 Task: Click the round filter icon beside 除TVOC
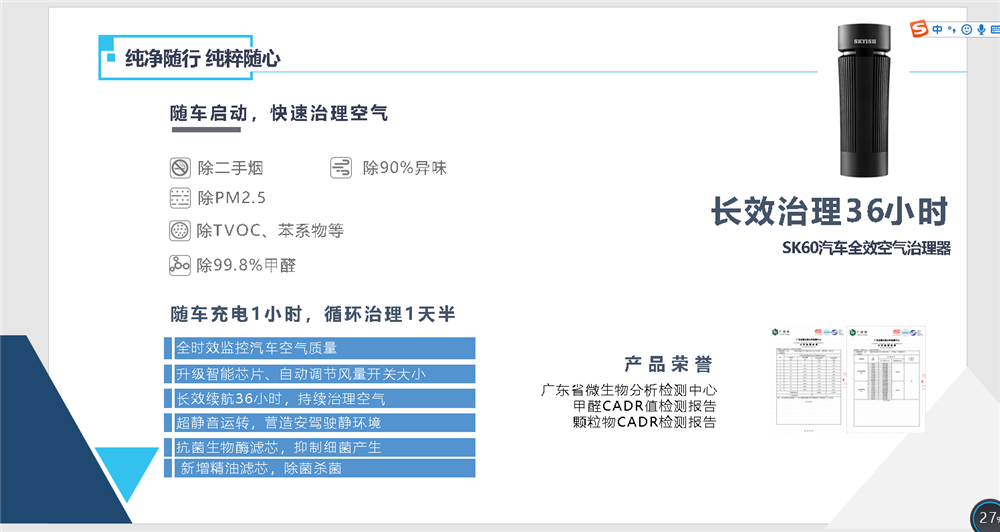click(x=180, y=230)
